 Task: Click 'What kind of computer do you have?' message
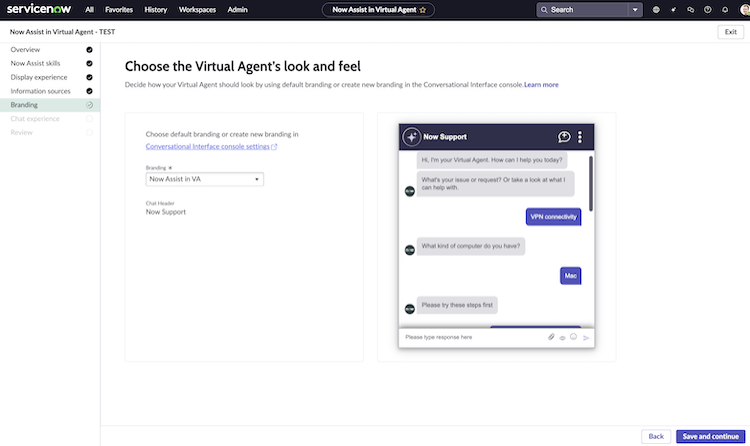coord(471,246)
